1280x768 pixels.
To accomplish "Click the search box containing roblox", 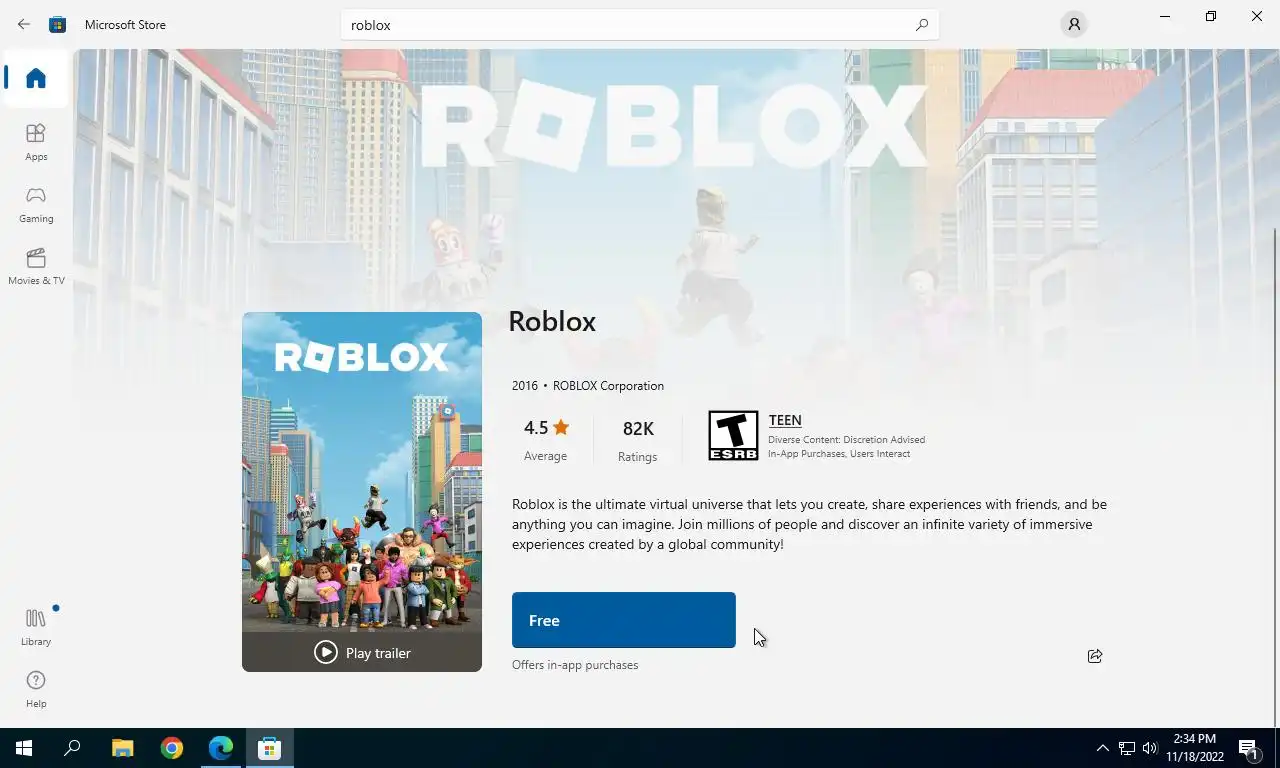I will tap(640, 25).
